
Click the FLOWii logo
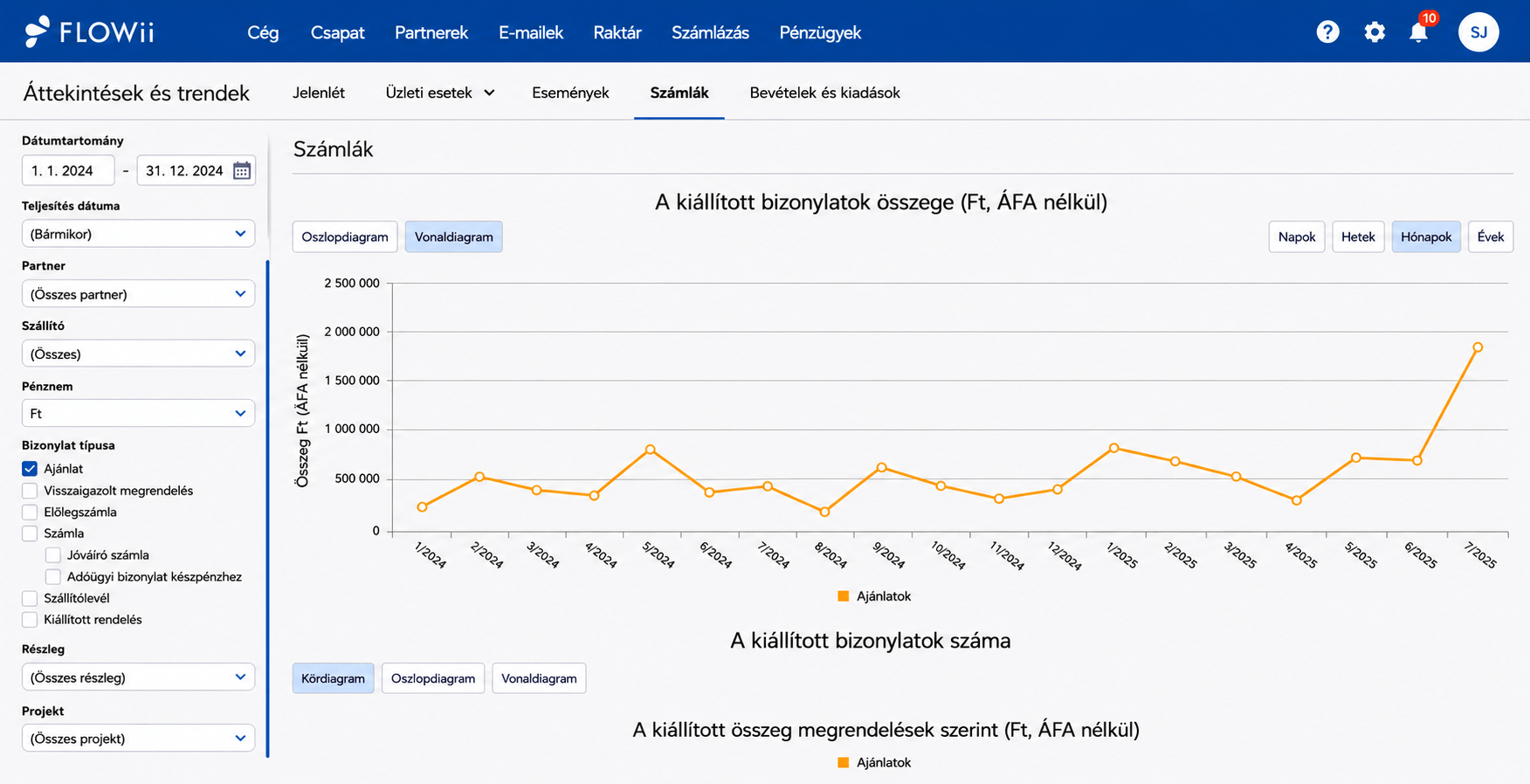point(89,32)
